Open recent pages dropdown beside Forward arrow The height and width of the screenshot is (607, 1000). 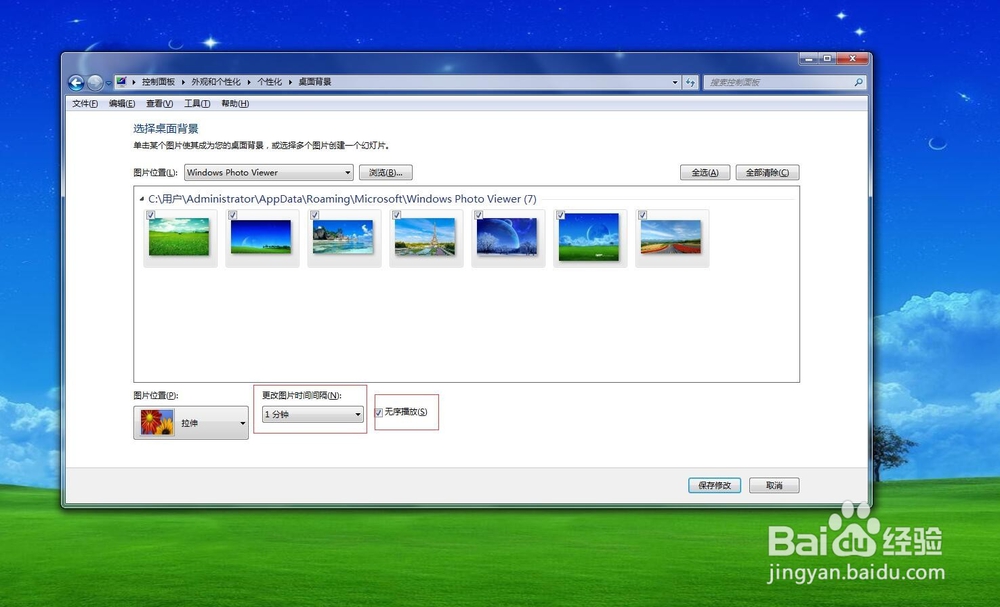click(108, 83)
